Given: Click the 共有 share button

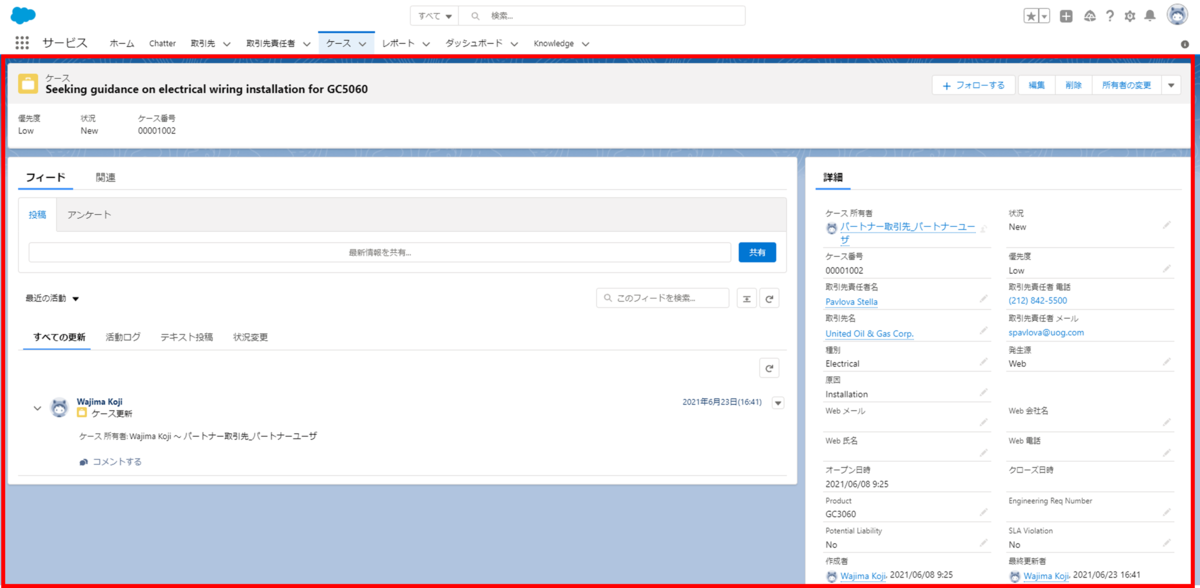Looking at the screenshot, I should click(x=757, y=253).
